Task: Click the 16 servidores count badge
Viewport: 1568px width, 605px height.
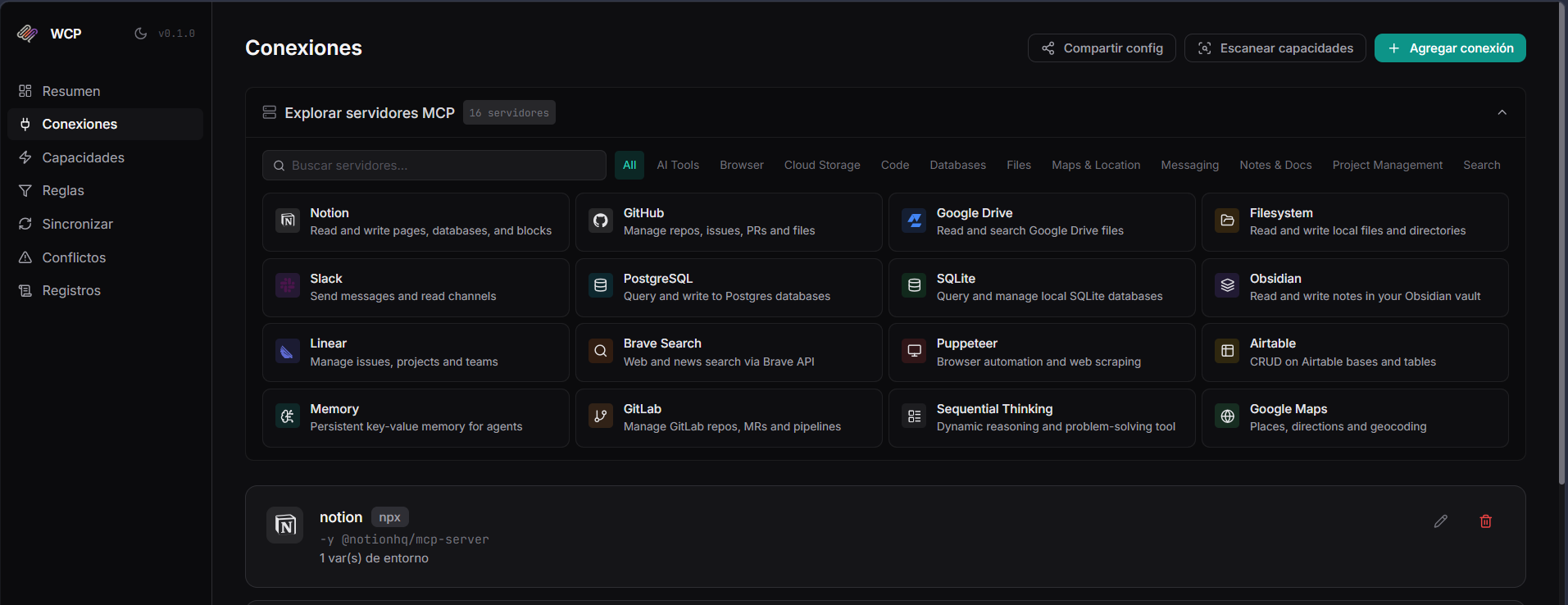Action: [509, 112]
